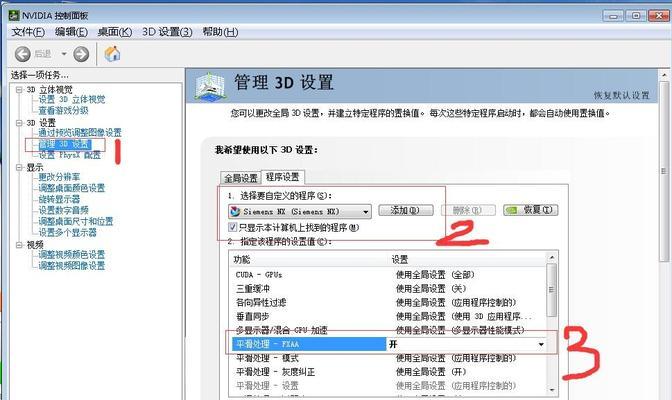Click main panel vertical scrollbar thumb
The height and width of the screenshot is (400, 672).
664,171
